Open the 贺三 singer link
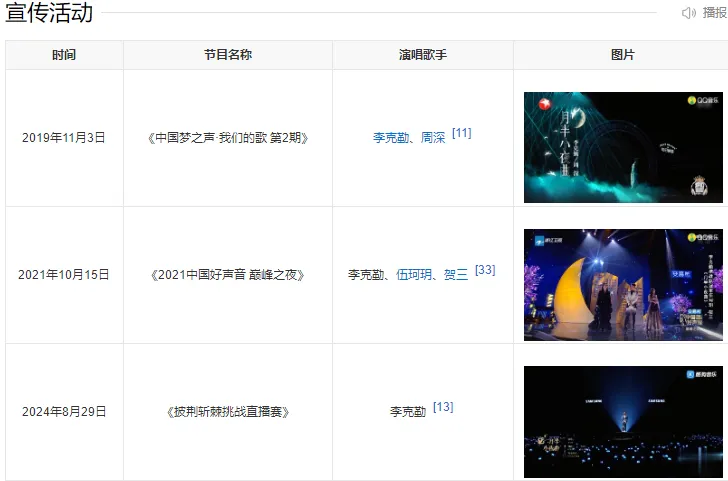The height and width of the screenshot is (481, 728). coord(456,274)
